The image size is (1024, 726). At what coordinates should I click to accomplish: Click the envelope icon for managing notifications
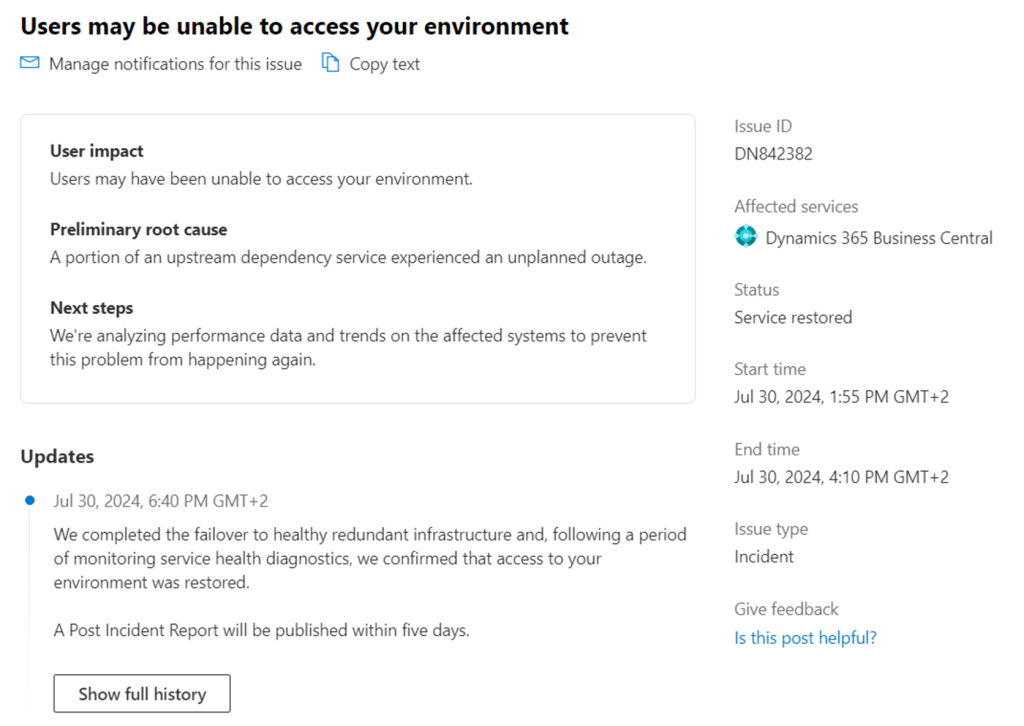click(x=30, y=64)
